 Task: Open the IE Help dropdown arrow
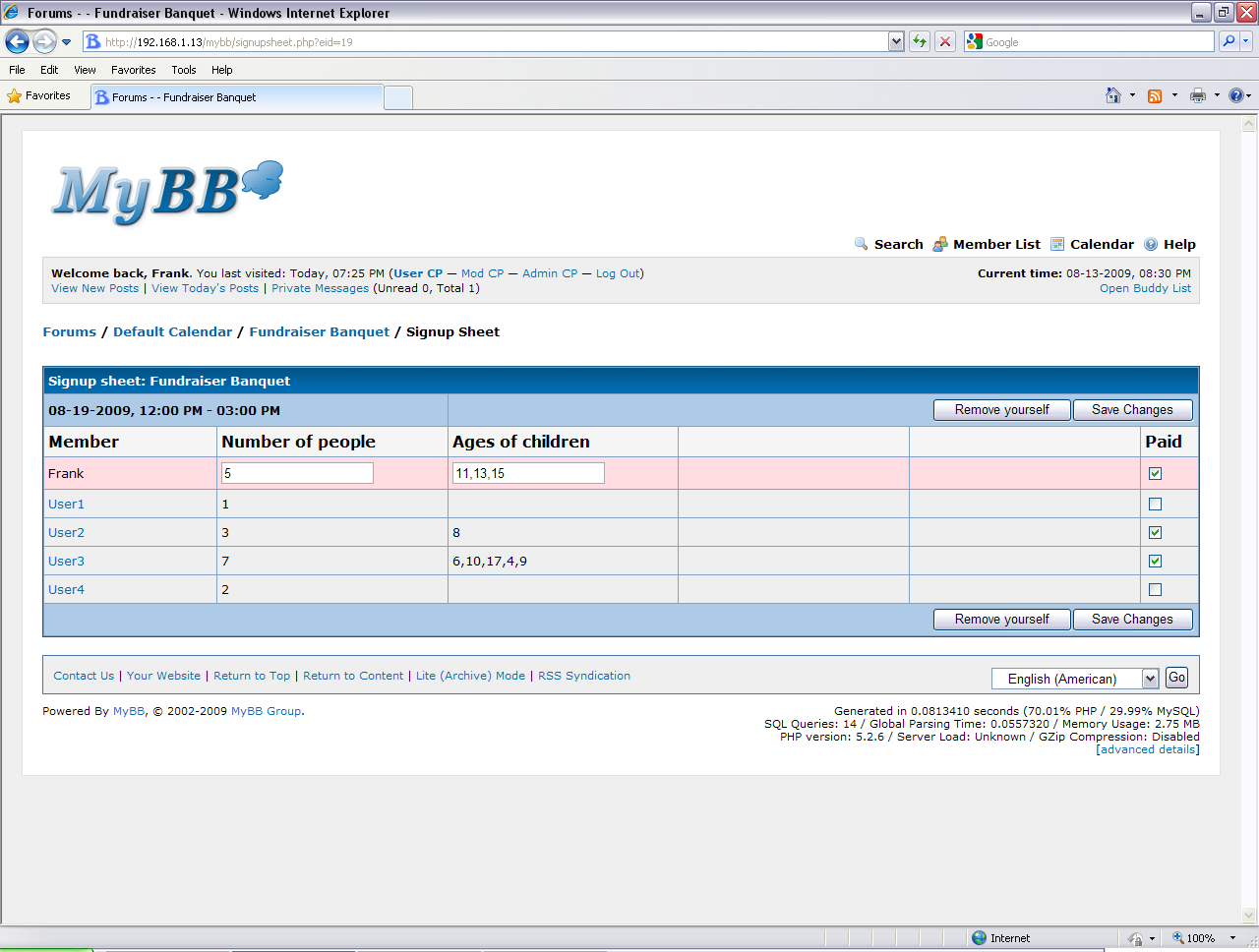(x=1249, y=95)
